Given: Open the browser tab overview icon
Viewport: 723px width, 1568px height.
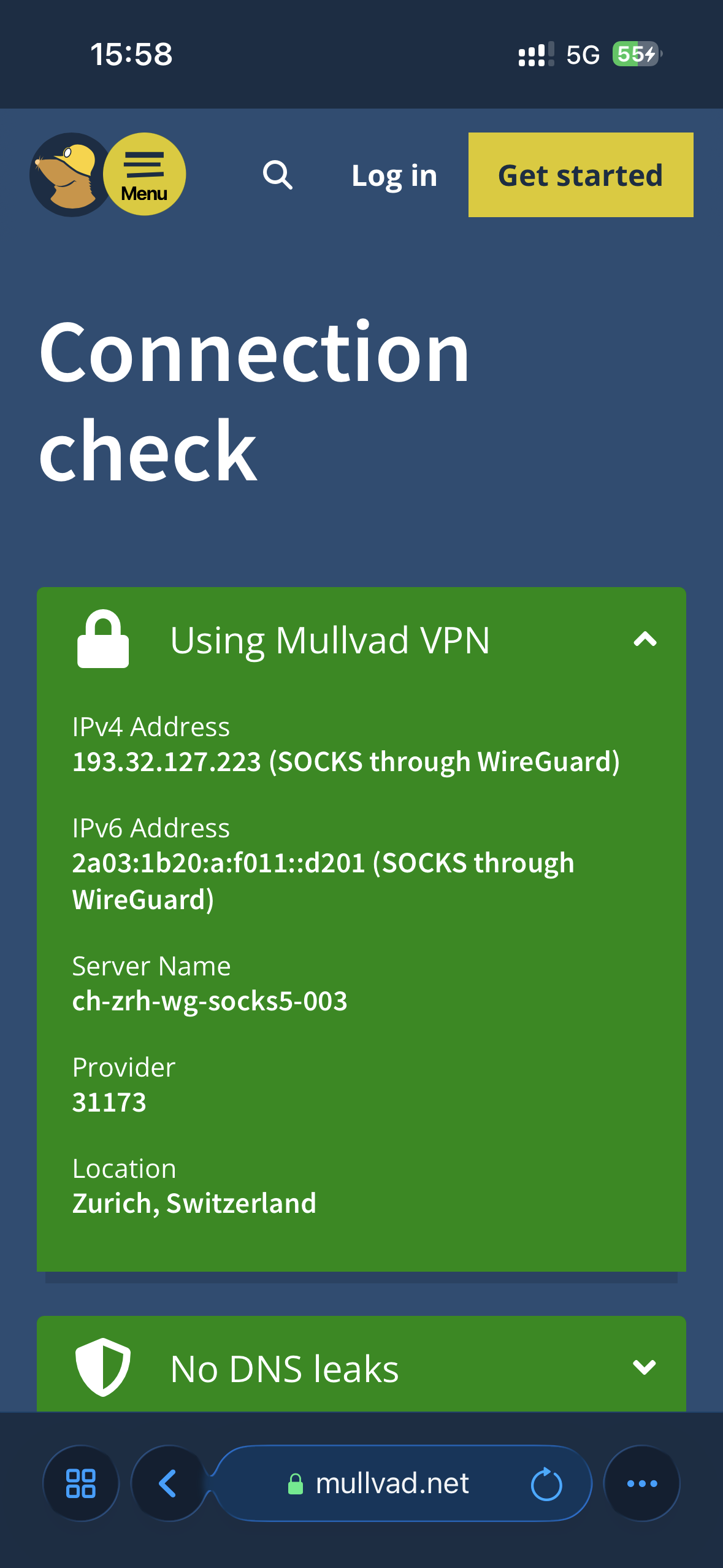Looking at the screenshot, I should (81, 1483).
